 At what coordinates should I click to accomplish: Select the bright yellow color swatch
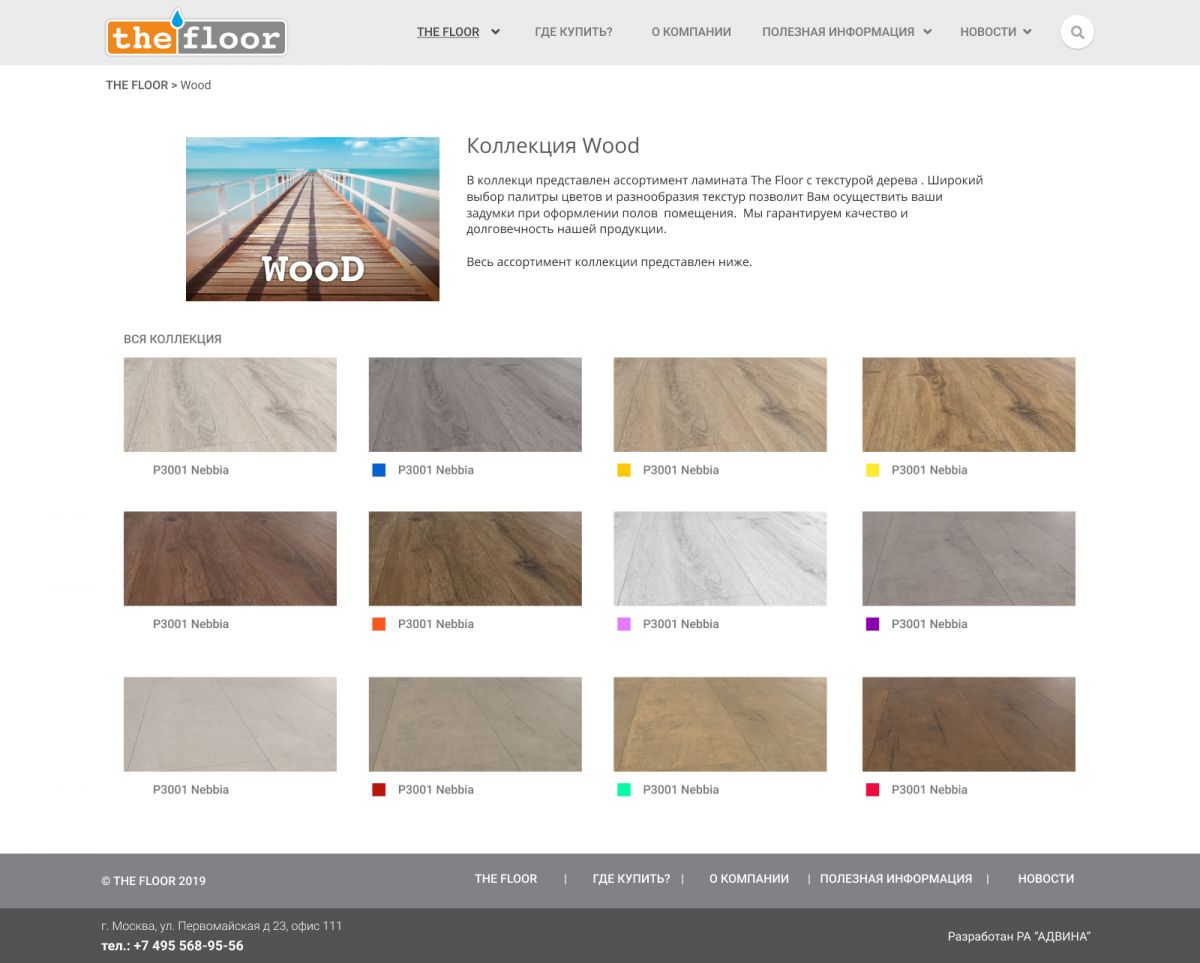click(873, 470)
